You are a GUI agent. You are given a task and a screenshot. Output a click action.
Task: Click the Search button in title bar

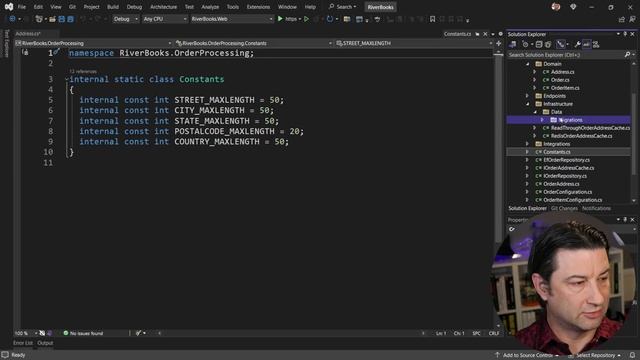342,7
